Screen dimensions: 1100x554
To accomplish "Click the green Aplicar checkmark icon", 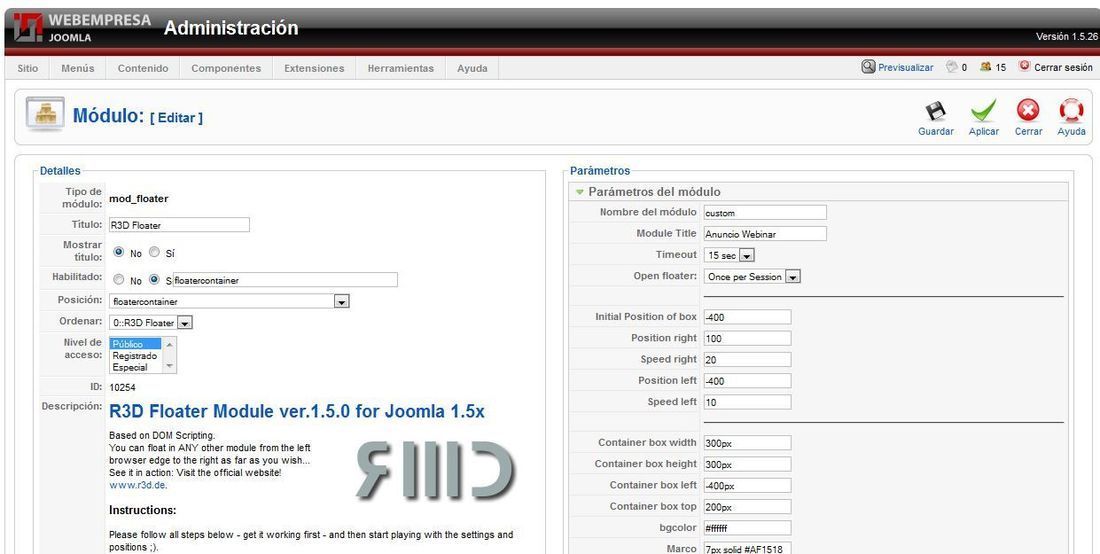I will (x=984, y=111).
